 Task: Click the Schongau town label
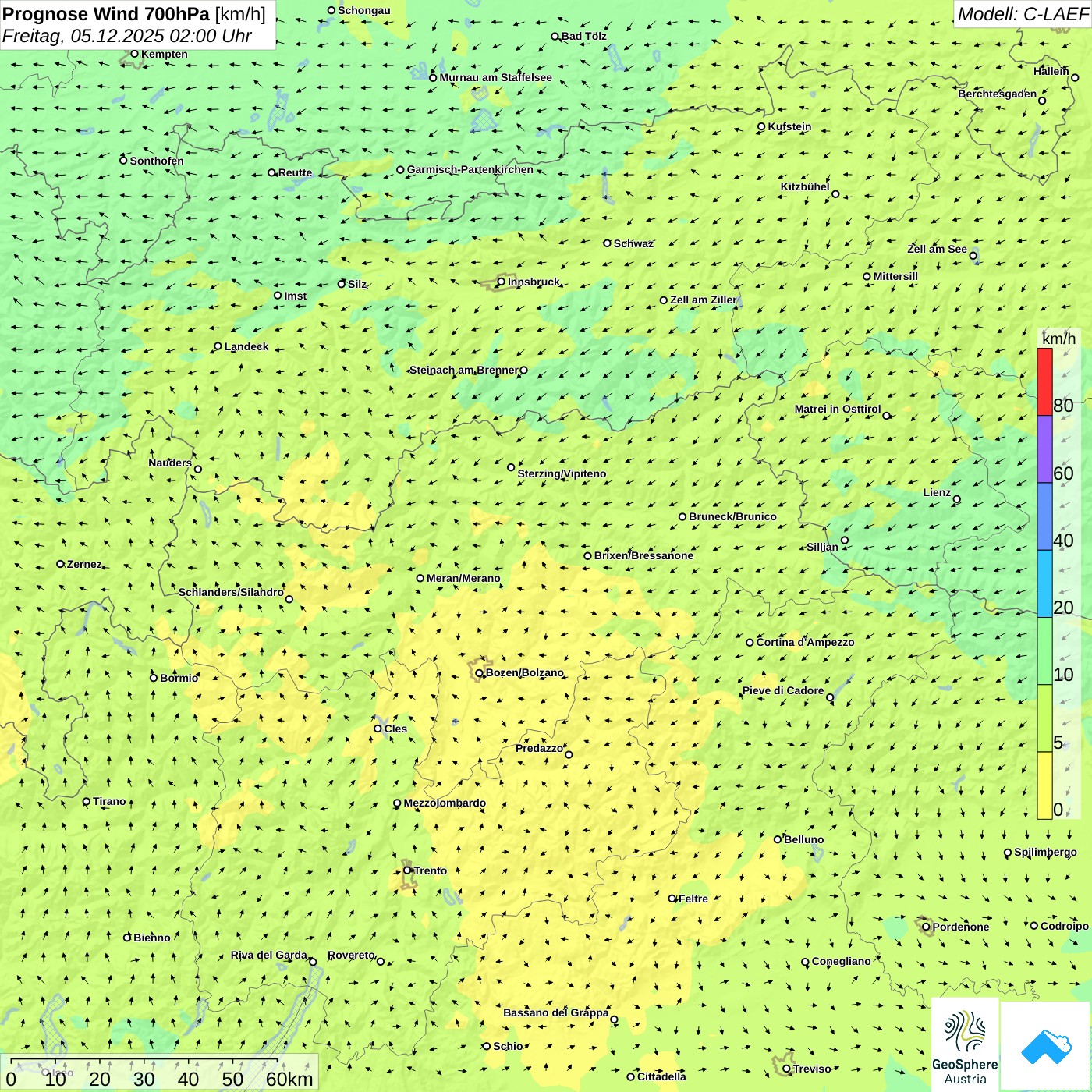364,10
